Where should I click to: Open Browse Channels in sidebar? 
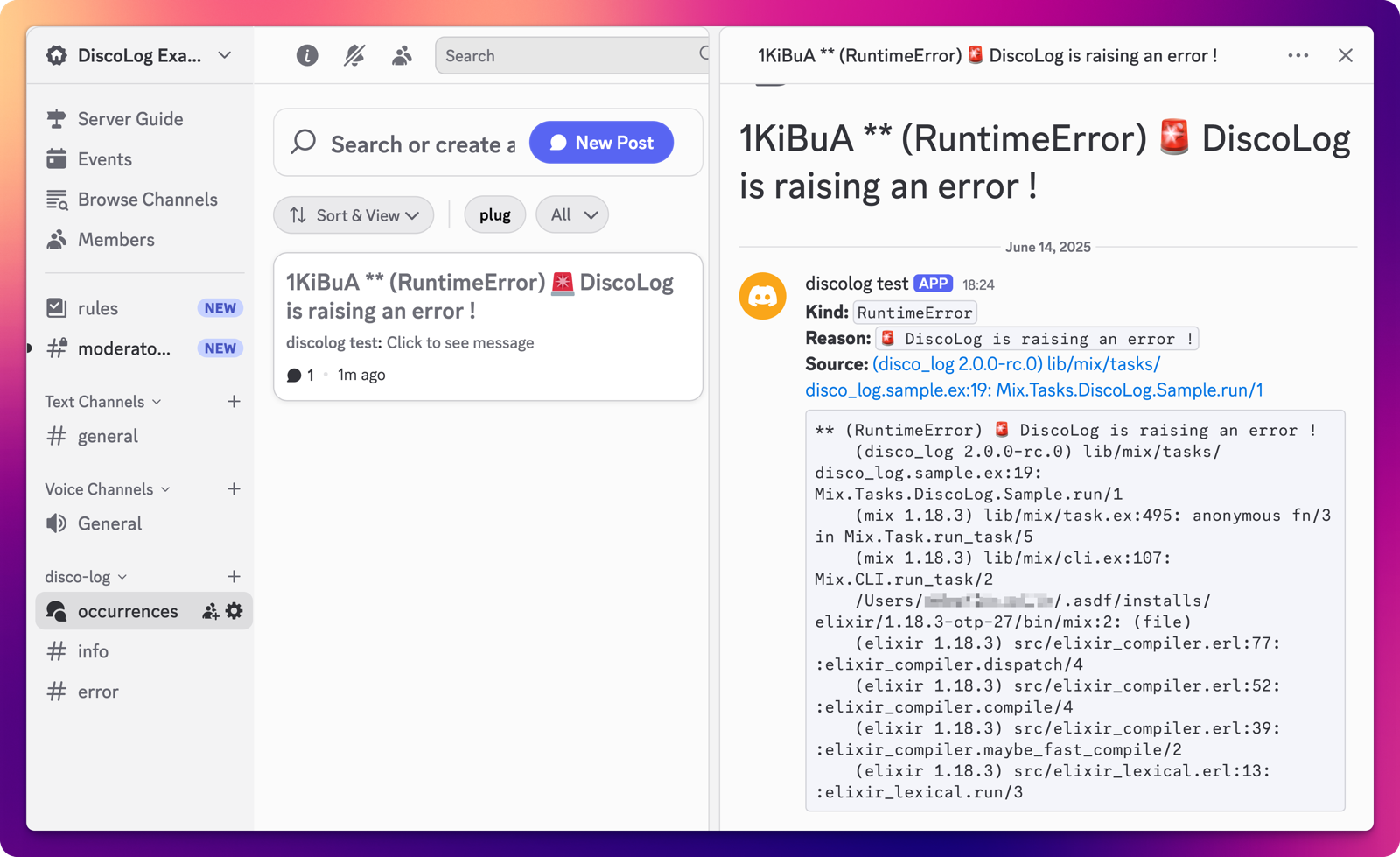click(x=147, y=200)
